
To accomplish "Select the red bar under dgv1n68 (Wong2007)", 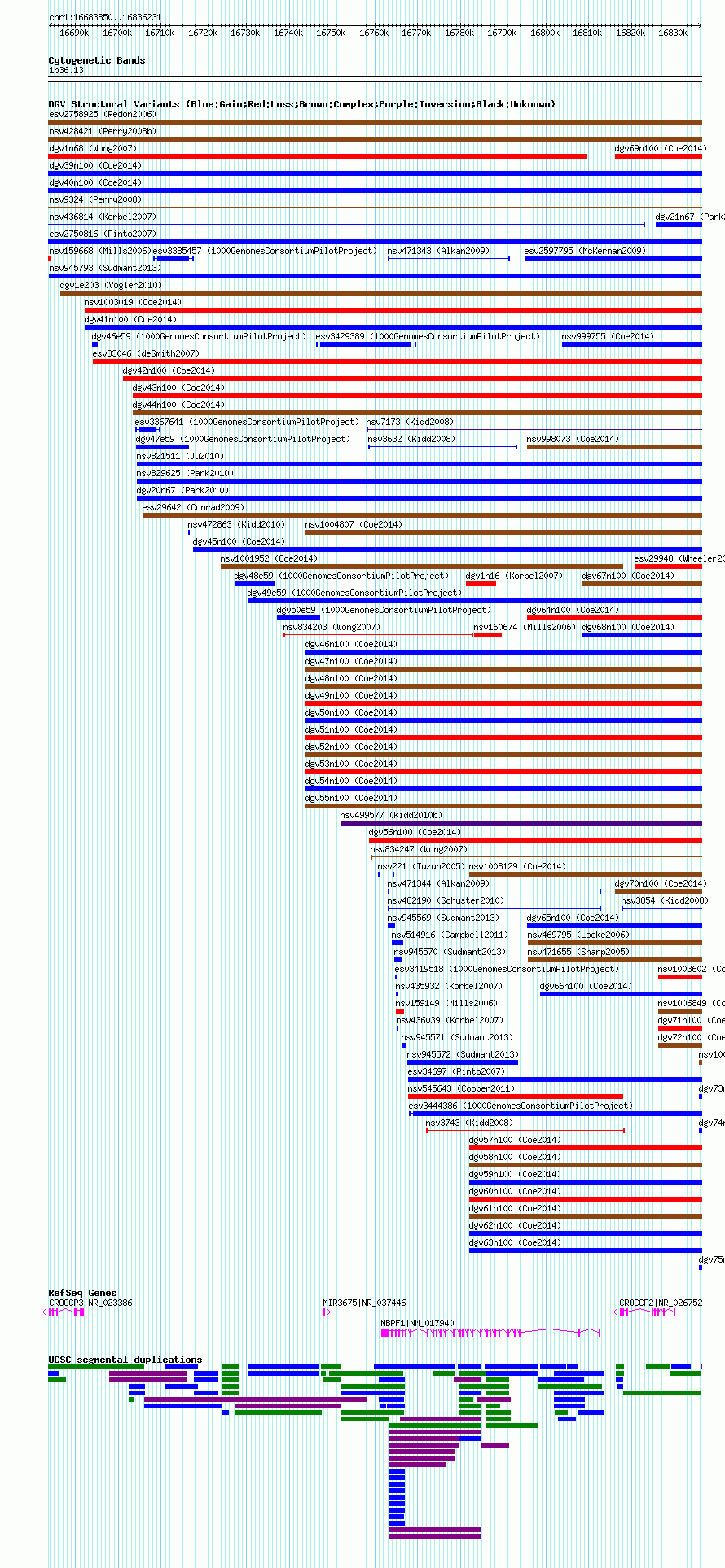I will point(318,156).
